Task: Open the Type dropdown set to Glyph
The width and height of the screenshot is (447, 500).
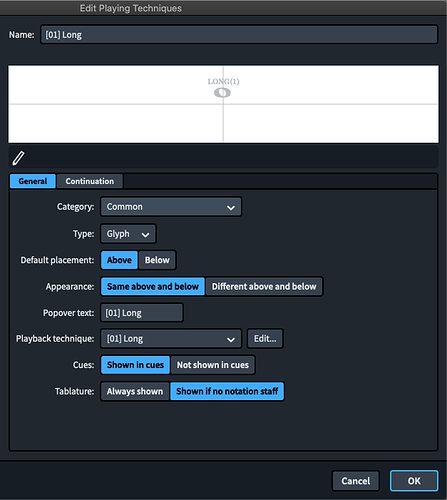Action: tap(128, 234)
